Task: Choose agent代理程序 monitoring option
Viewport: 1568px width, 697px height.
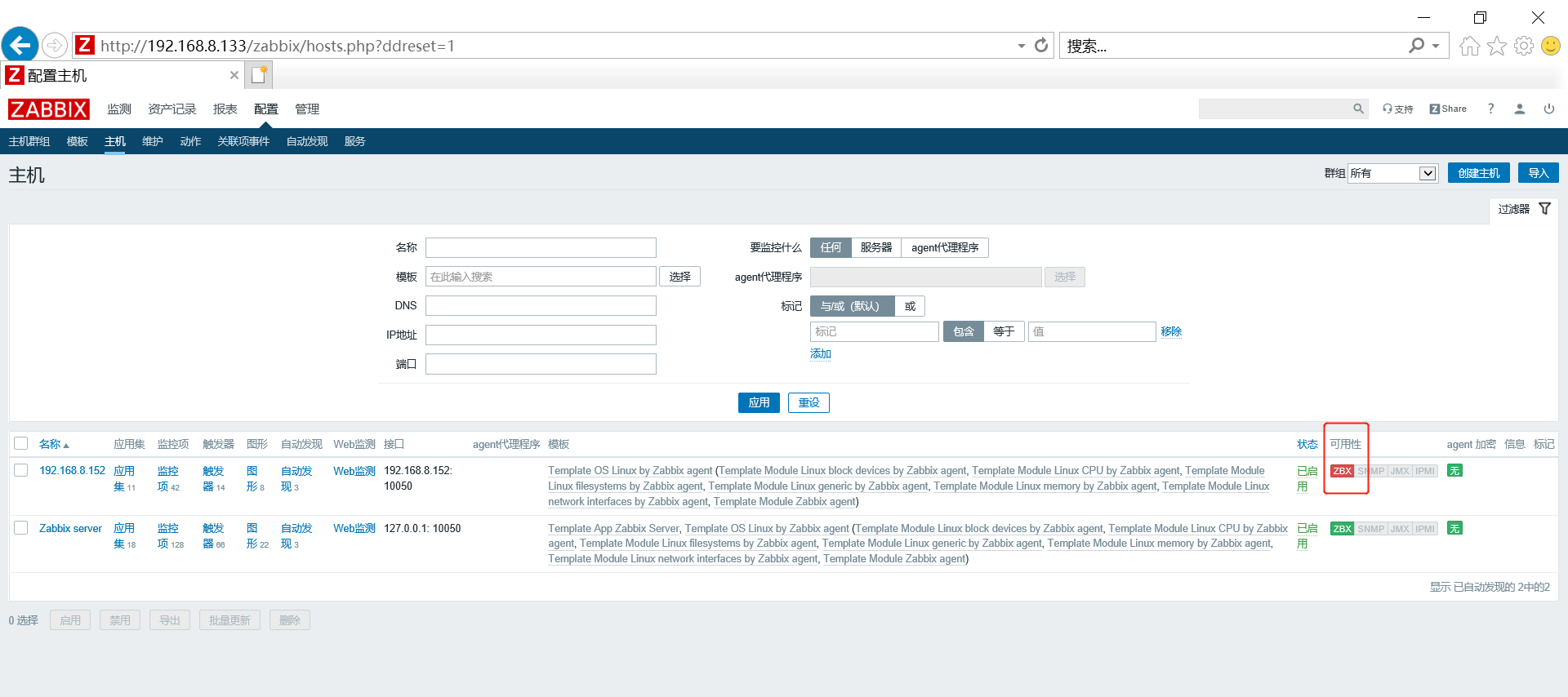Action: [x=945, y=247]
